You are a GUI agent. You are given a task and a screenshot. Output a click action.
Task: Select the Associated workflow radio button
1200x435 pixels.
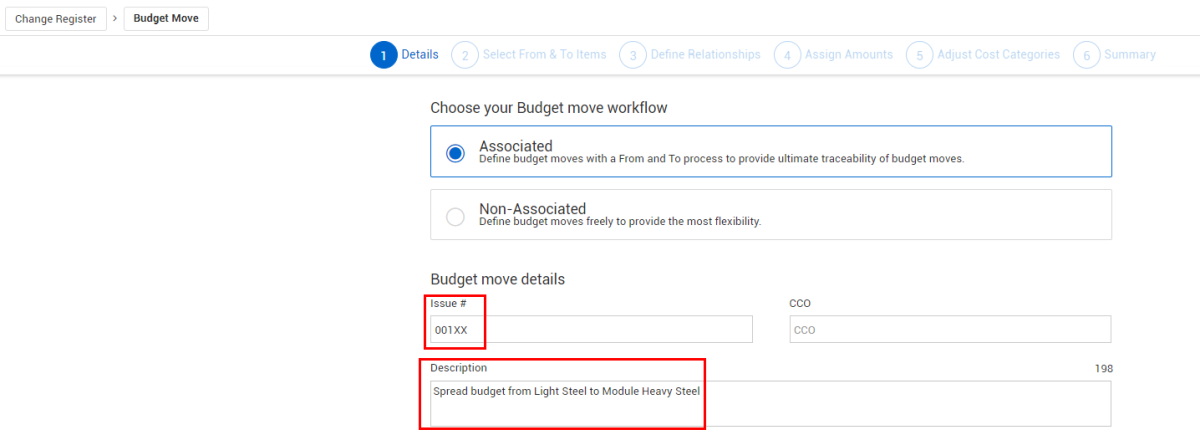456,153
